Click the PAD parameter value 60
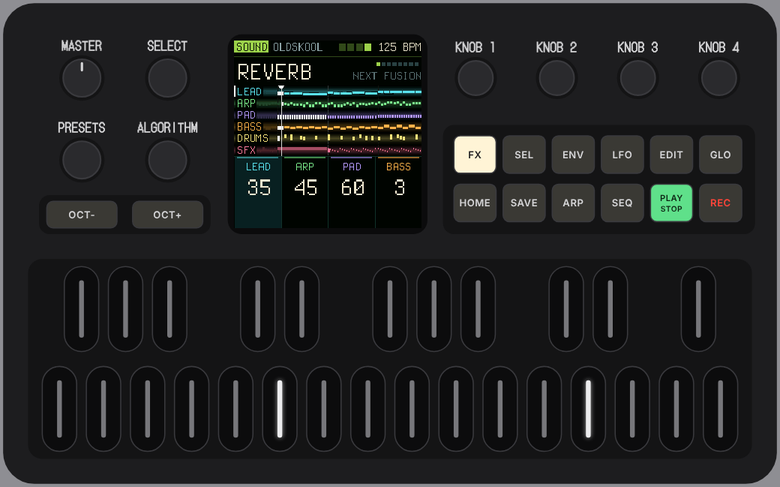This screenshot has height=487, width=780. coord(352,188)
